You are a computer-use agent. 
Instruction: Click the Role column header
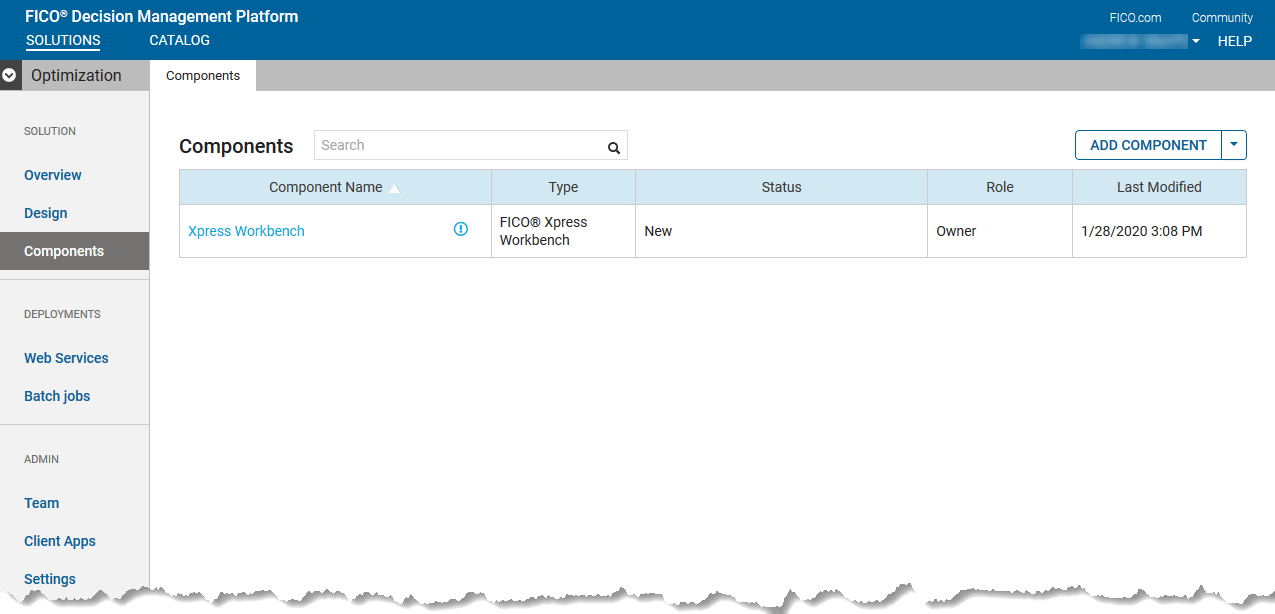(1000, 187)
